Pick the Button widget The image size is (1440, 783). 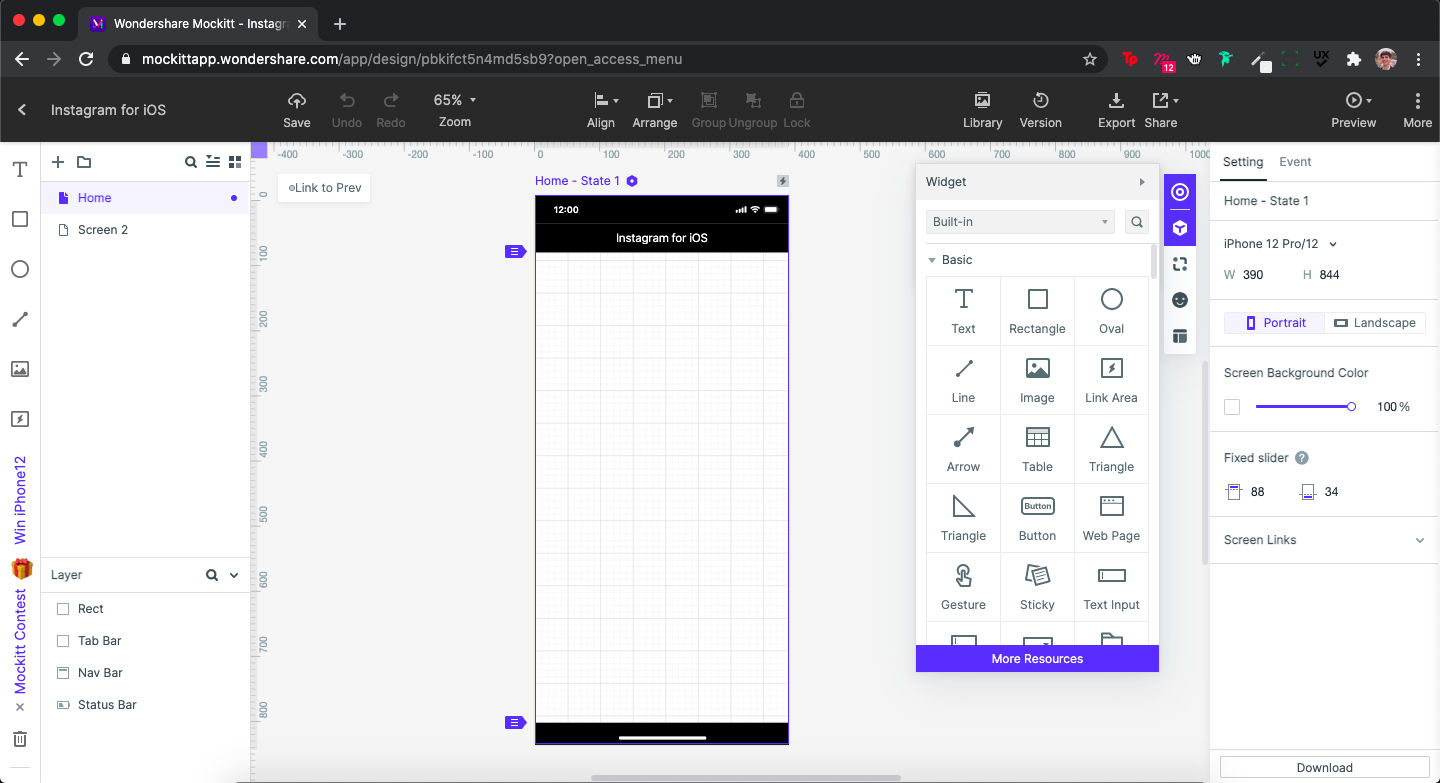pyautogui.click(x=1037, y=518)
